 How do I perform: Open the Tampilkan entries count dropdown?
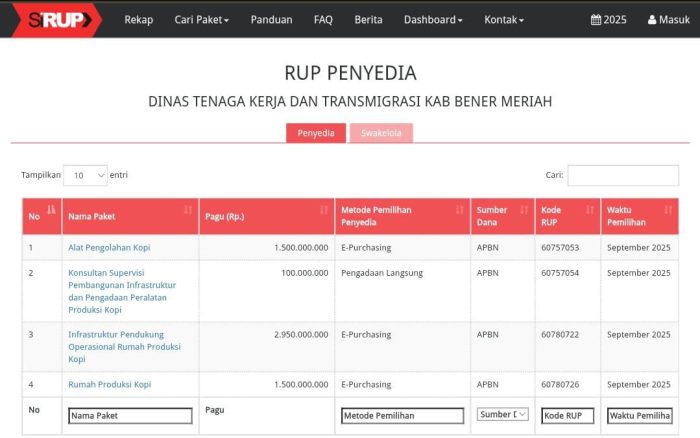[x=85, y=175]
